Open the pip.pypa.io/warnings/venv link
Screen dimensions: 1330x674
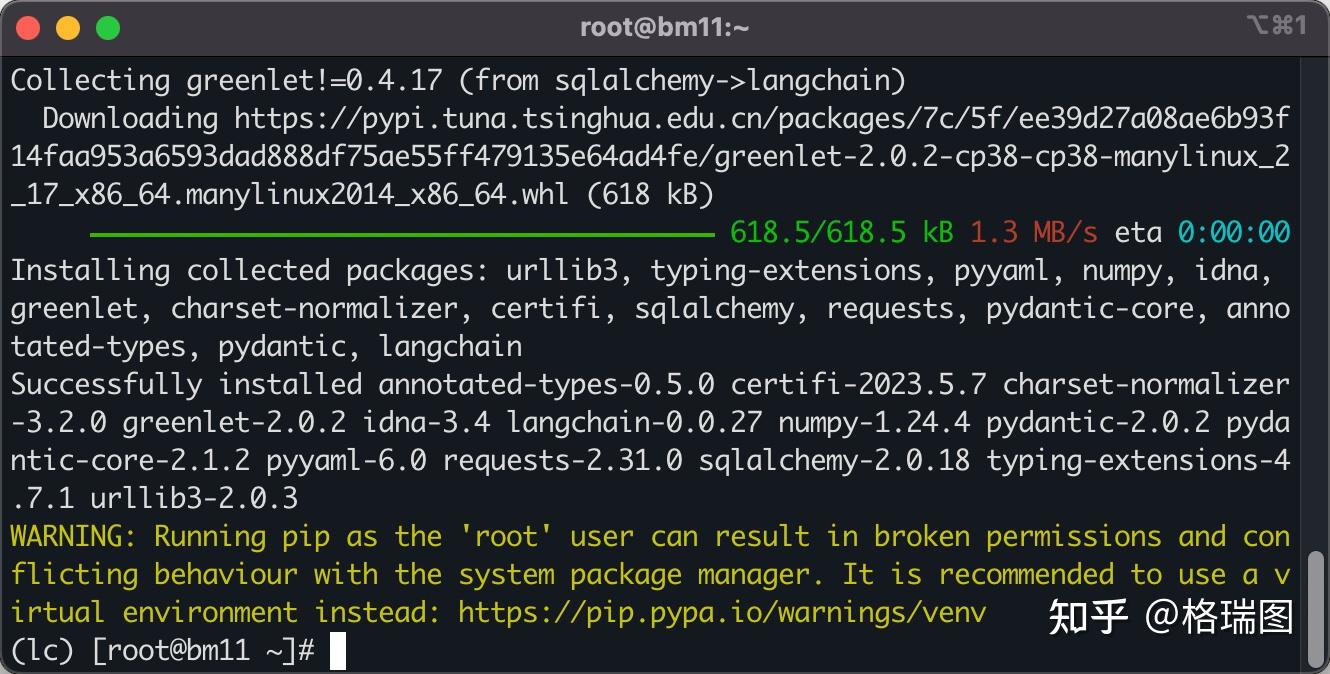pyautogui.click(x=722, y=612)
